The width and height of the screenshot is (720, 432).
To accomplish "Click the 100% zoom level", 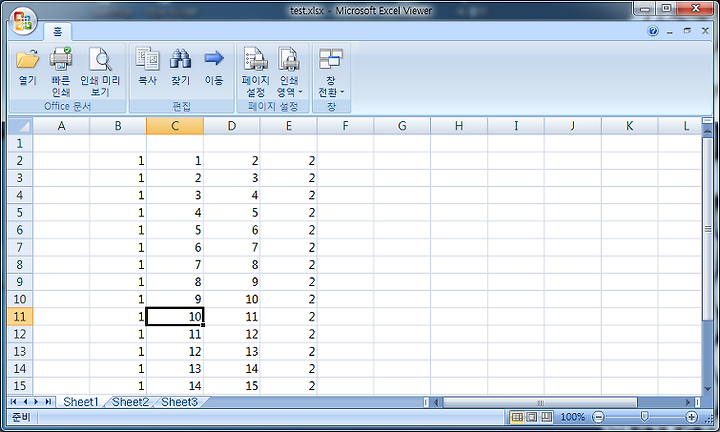I will point(573,417).
